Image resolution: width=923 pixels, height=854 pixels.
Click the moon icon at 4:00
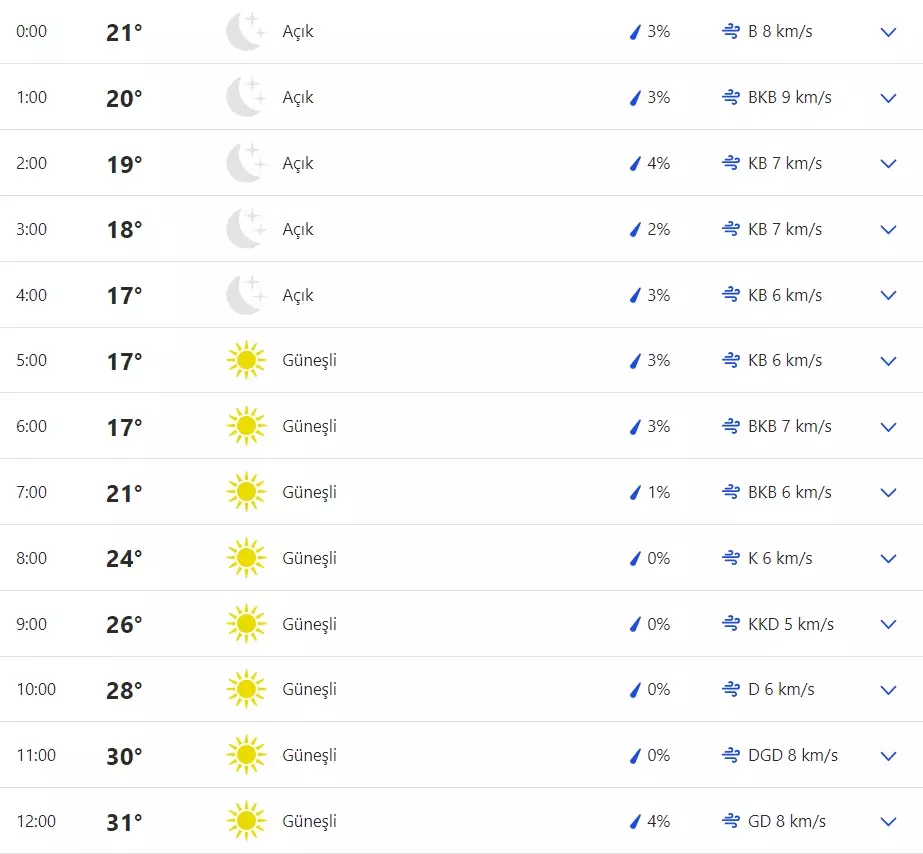[245, 295]
